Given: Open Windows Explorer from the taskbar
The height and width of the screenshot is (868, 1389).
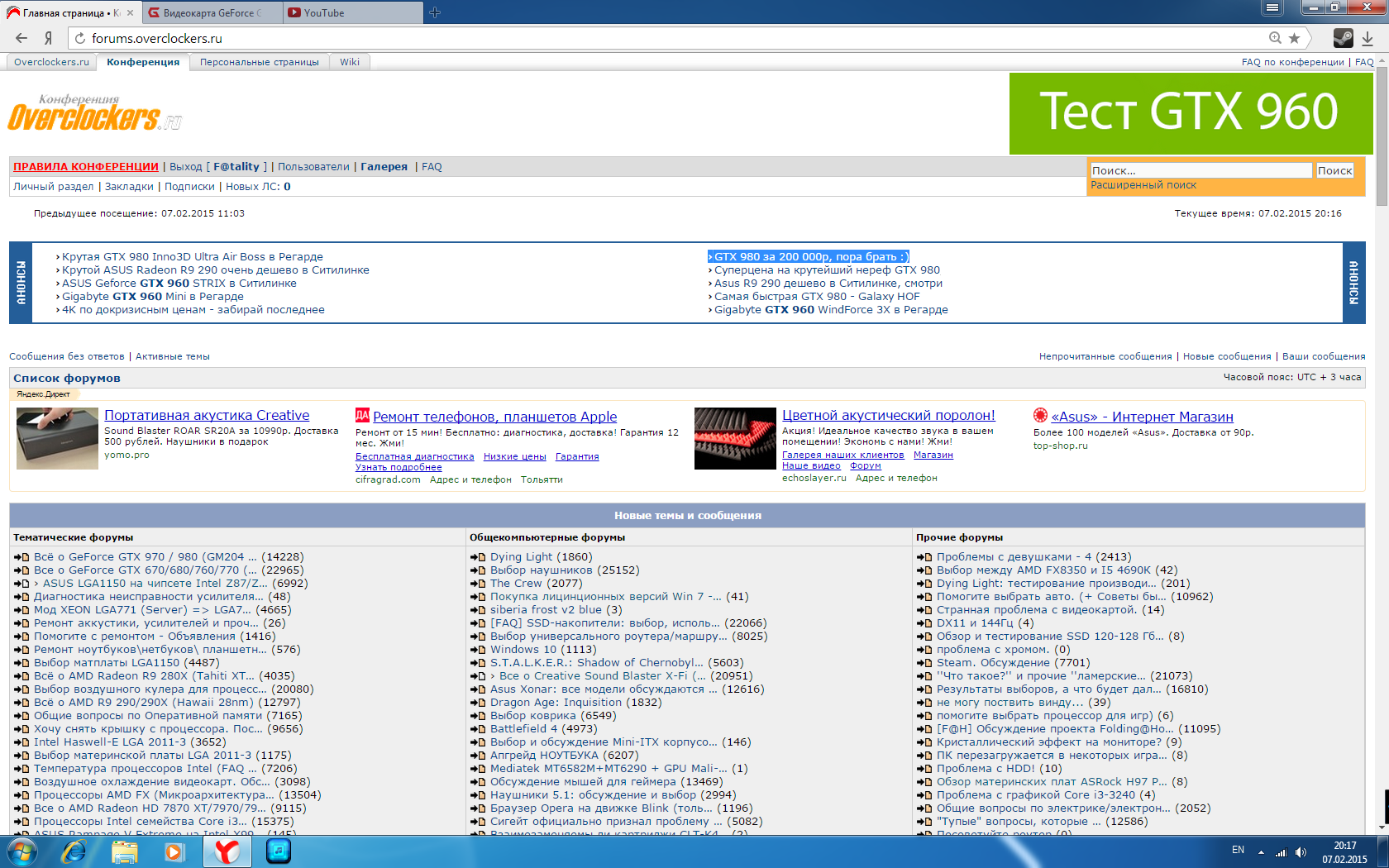Looking at the screenshot, I should (x=124, y=851).
